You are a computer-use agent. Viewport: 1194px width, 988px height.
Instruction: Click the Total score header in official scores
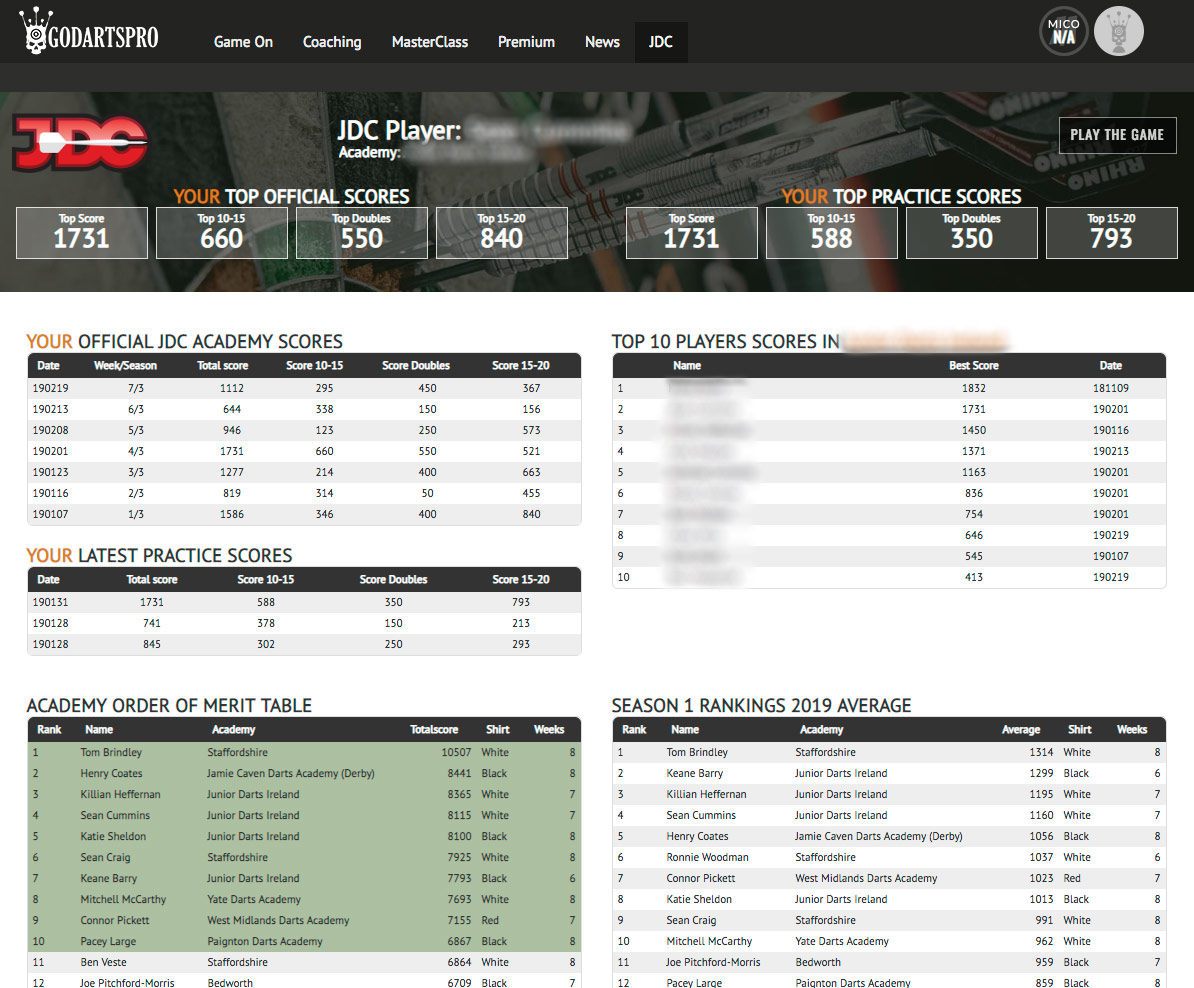(222, 366)
